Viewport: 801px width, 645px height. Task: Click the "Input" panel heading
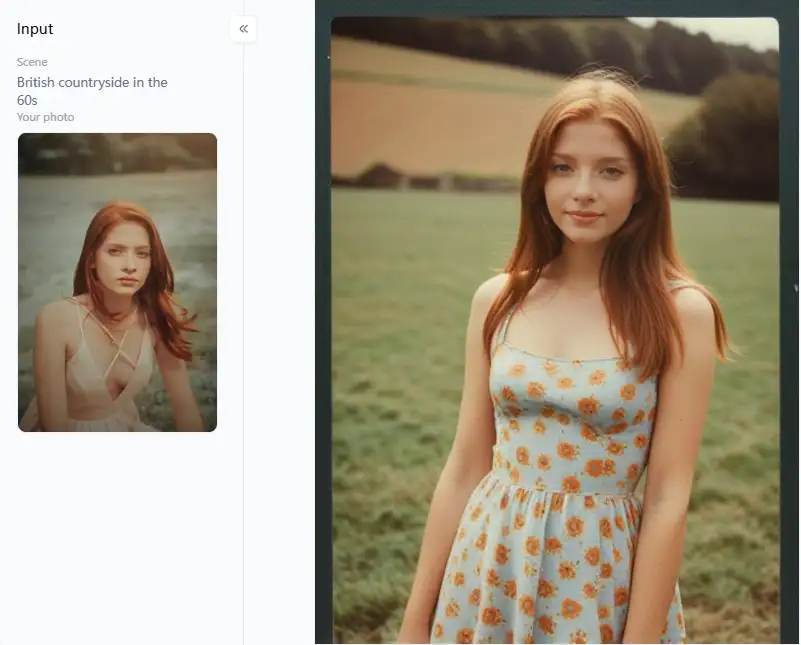point(35,29)
